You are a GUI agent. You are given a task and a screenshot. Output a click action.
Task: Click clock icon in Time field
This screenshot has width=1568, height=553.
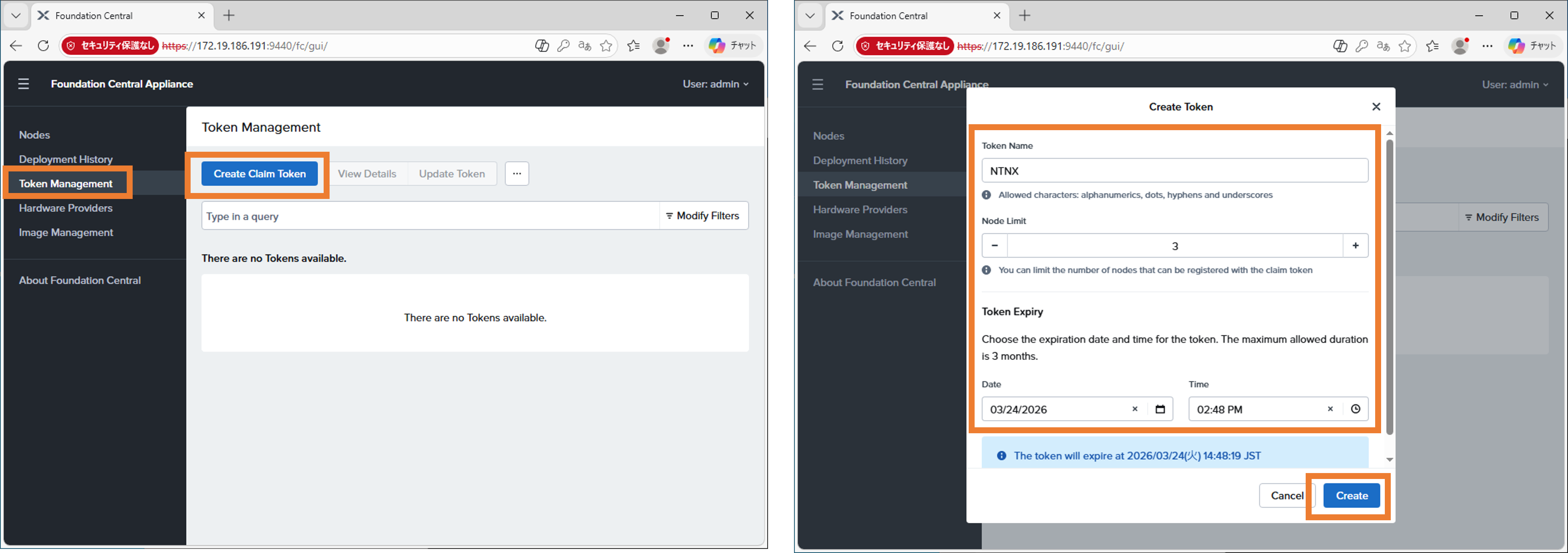point(1355,409)
